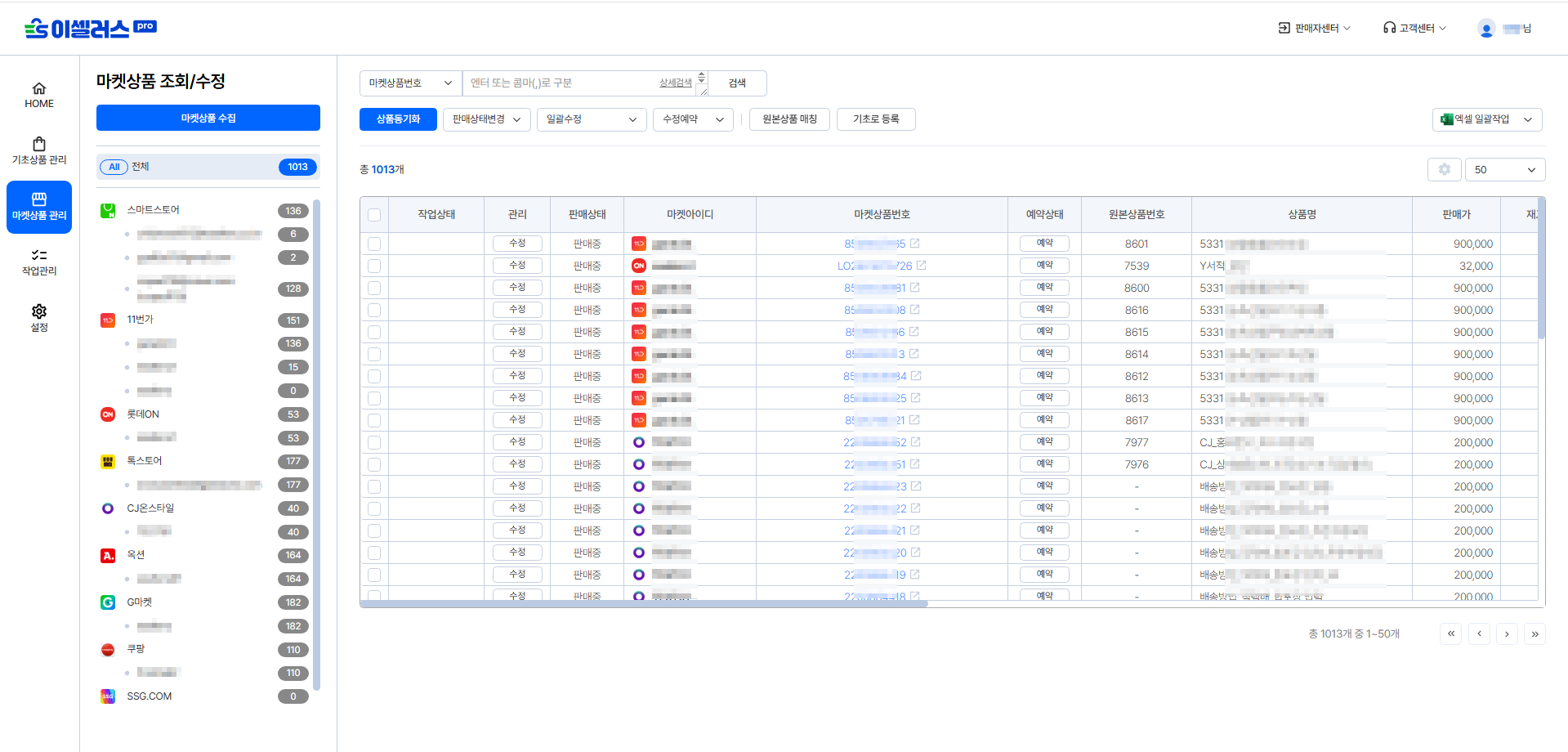Viewport: 1568px width, 752px height.
Task: Check row with original number 8600
Action: pyautogui.click(x=374, y=288)
